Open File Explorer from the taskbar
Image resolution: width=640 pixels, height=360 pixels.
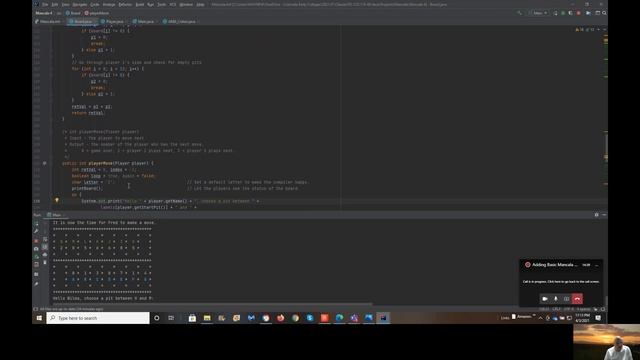pyautogui.click(x=207, y=318)
